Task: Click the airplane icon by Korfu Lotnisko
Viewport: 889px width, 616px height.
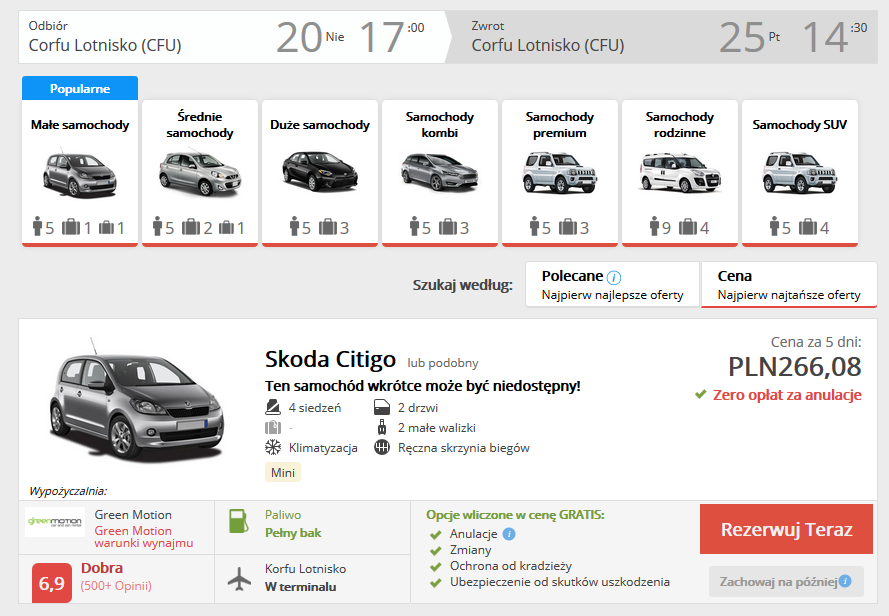Action: 239,578
